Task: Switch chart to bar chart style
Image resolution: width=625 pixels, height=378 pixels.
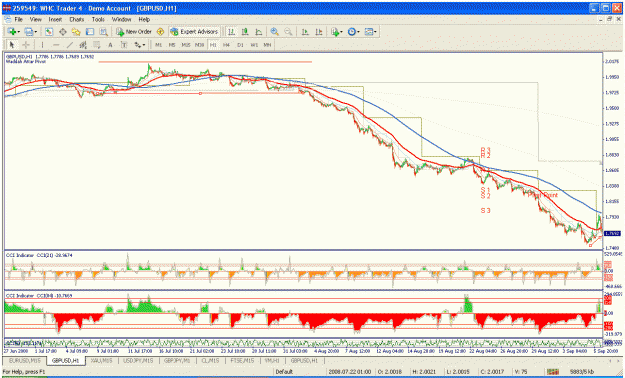Action: [231, 32]
